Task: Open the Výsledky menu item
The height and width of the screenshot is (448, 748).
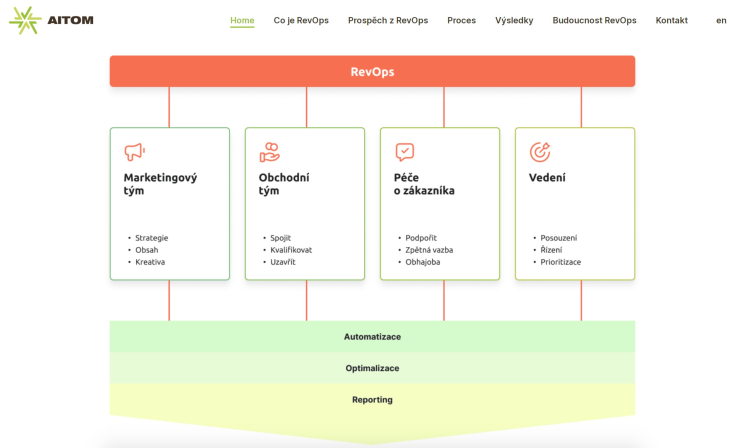Action: click(514, 21)
